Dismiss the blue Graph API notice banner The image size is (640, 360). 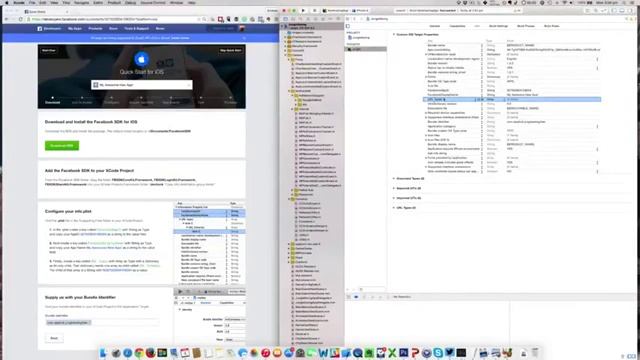point(244,38)
